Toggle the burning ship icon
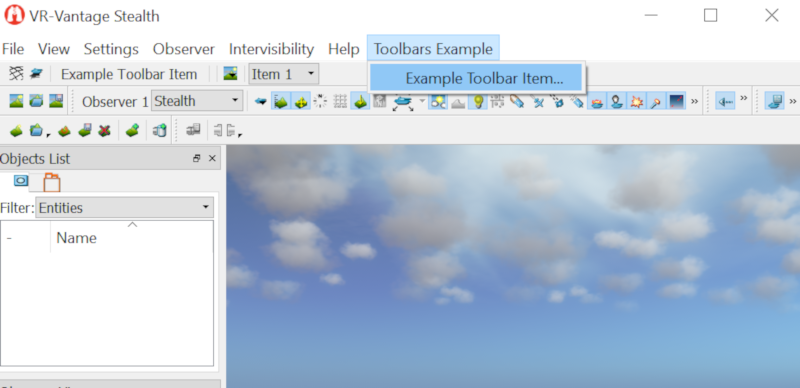The image size is (800, 388). click(x=596, y=101)
